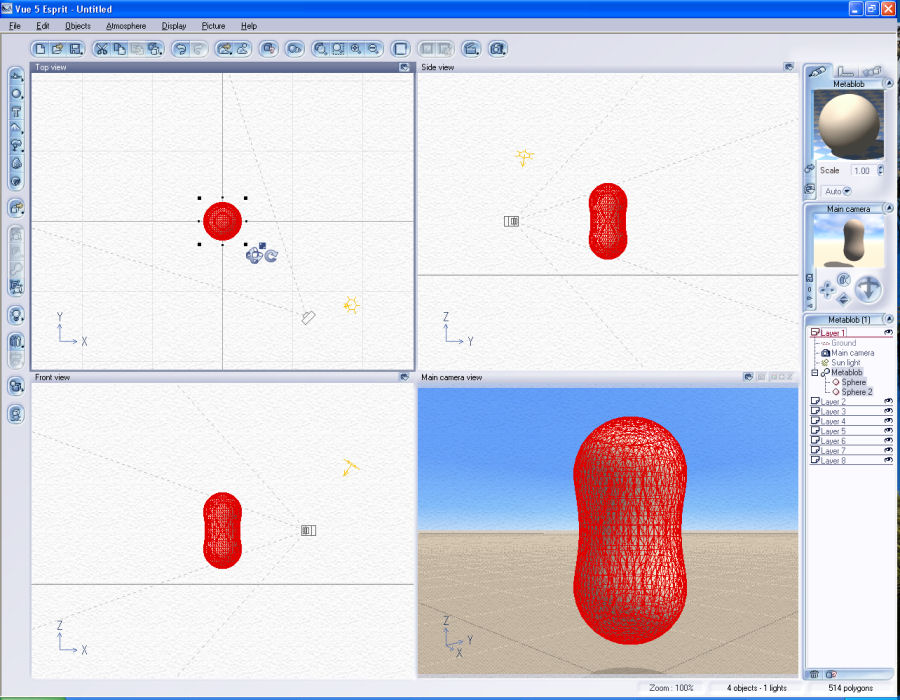
Task: Click the render scene camera icon in toolbar
Action: coord(498,49)
